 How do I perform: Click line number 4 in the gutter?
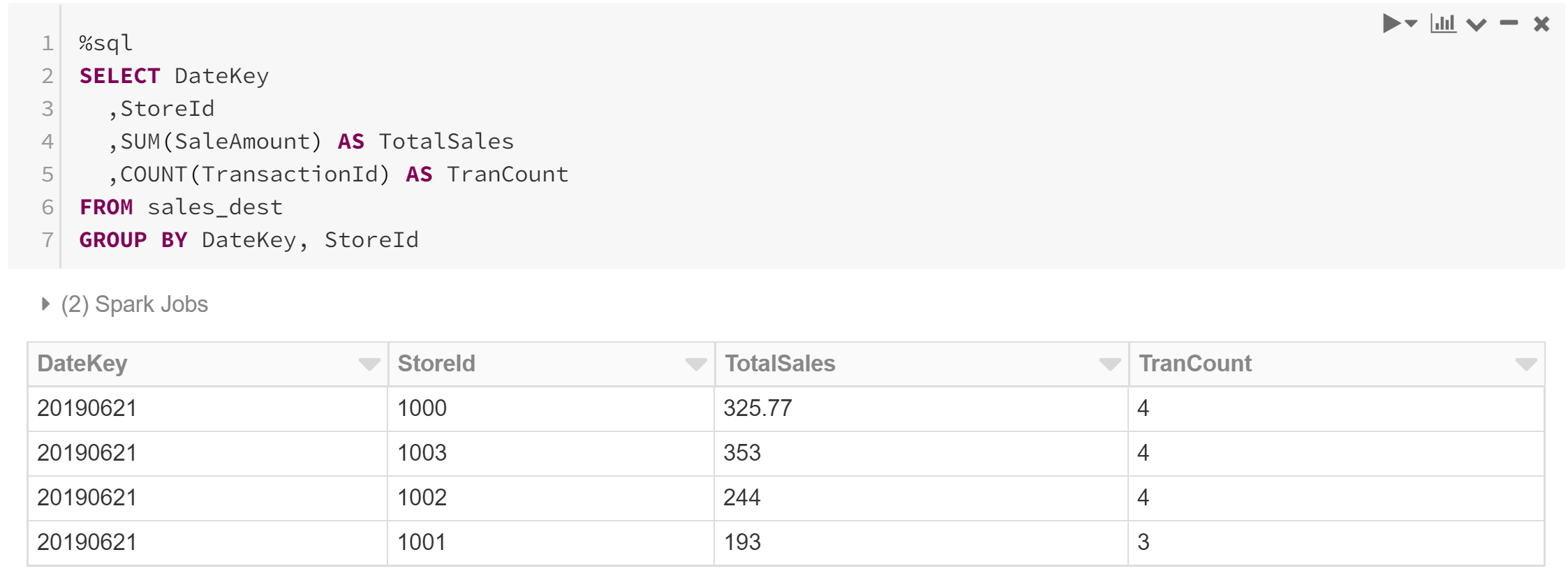pyautogui.click(x=47, y=142)
